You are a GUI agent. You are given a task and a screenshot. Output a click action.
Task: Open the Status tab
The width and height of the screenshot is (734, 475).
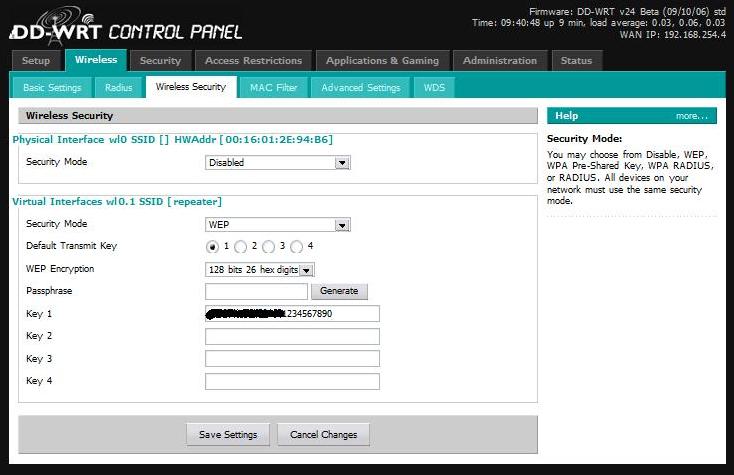pyautogui.click(x=576, y=60)
